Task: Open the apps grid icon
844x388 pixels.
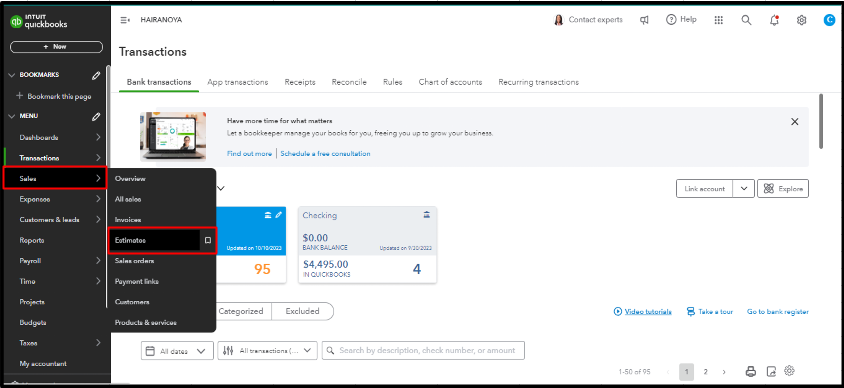Action: pos(718,20)
